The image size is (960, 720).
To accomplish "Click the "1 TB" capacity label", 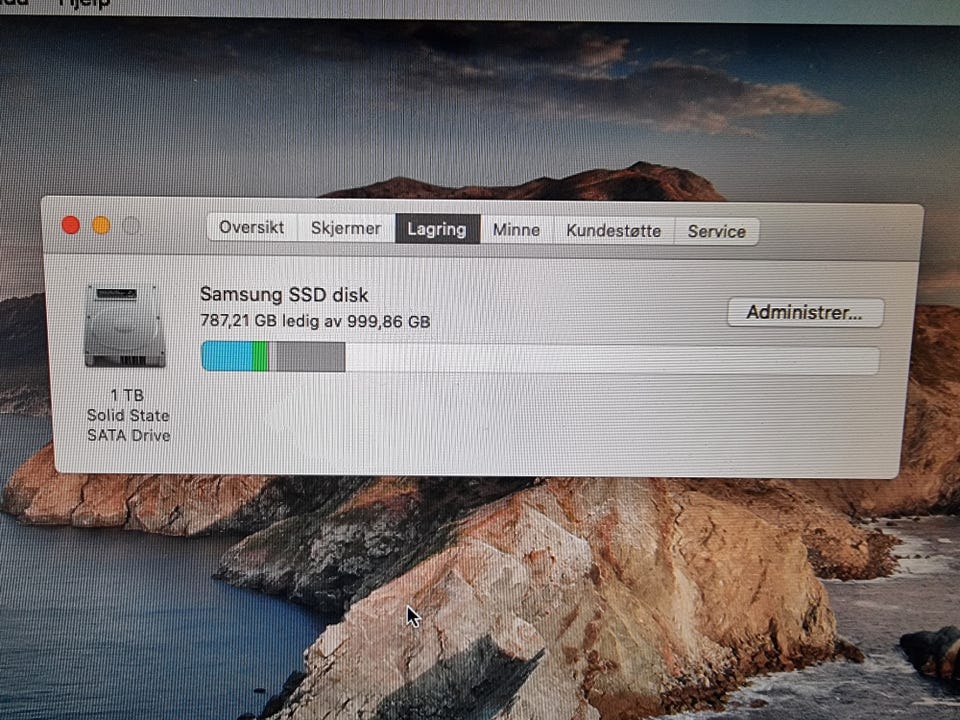I will point(127,396).
